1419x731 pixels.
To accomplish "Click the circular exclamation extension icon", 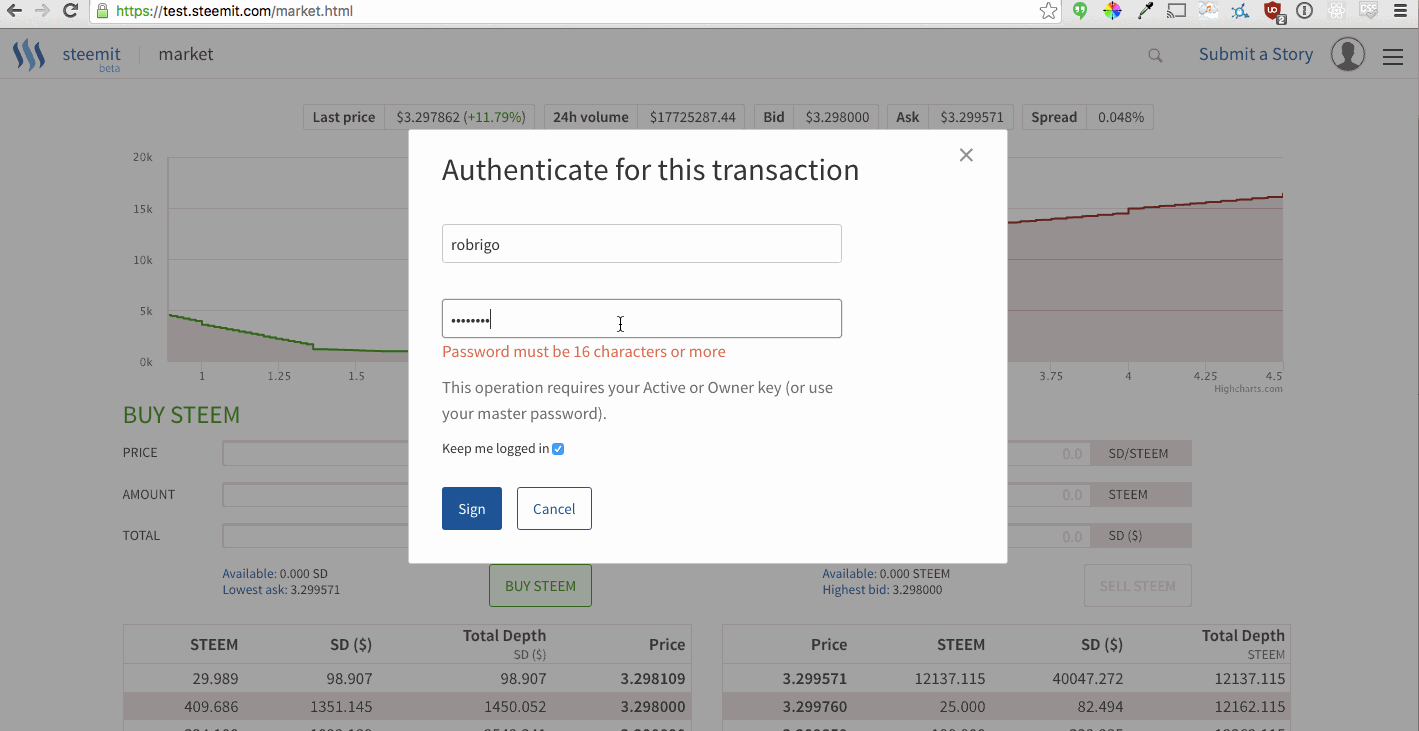I will point(1305,12).
